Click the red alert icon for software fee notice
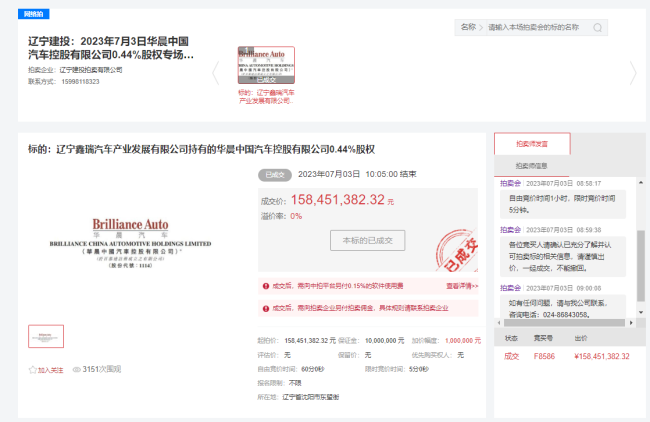This screenshot has height=422, width=650. coord(264,285)
